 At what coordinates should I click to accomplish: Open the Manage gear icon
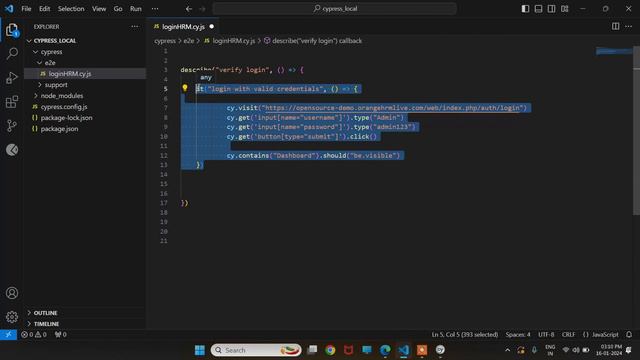coord(12,317)
